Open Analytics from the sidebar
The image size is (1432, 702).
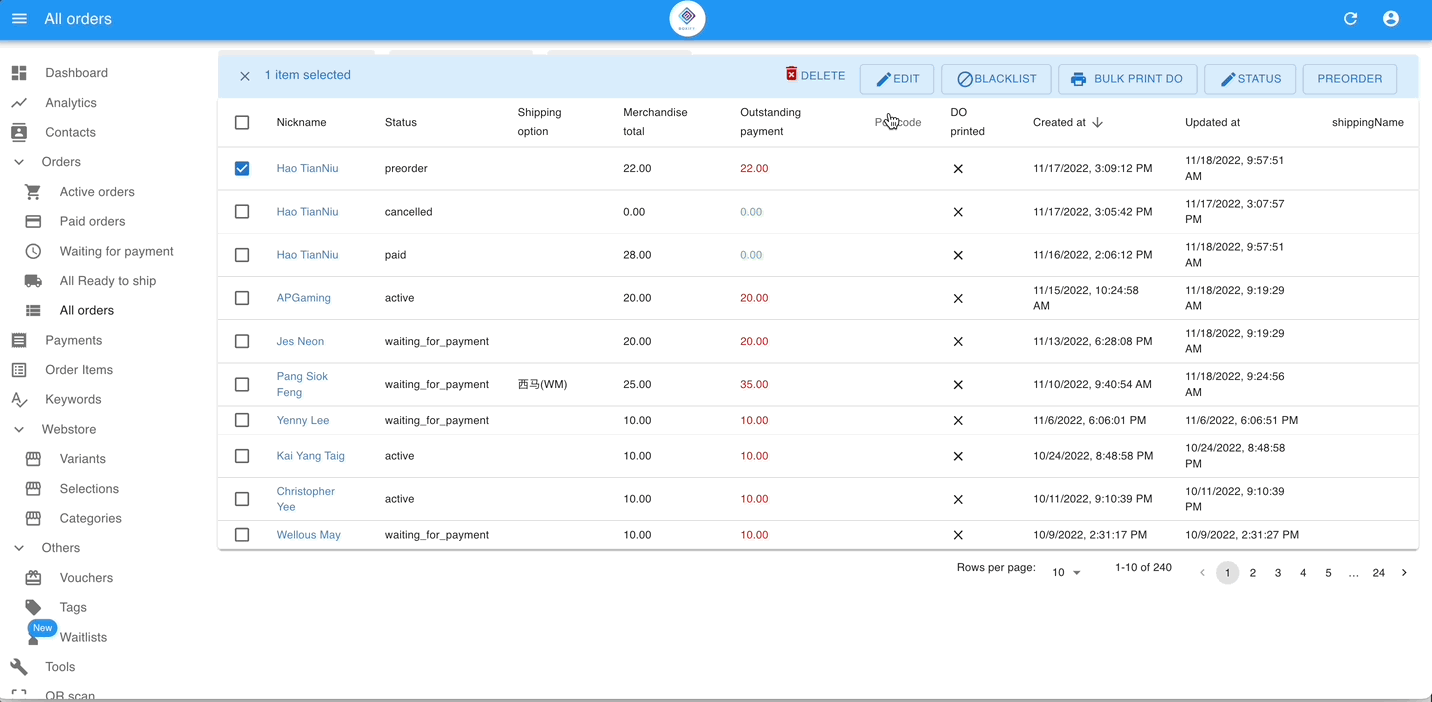(x=70, y=103)
